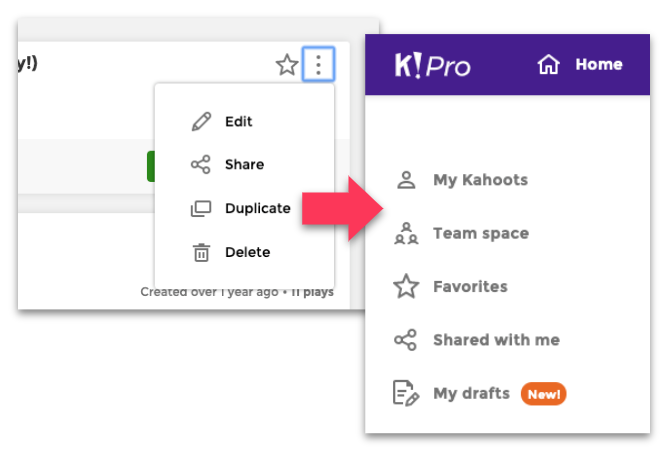Viewport: 664px width, 454px height.
Task: Go to the Home link
Action: [599, 64]
